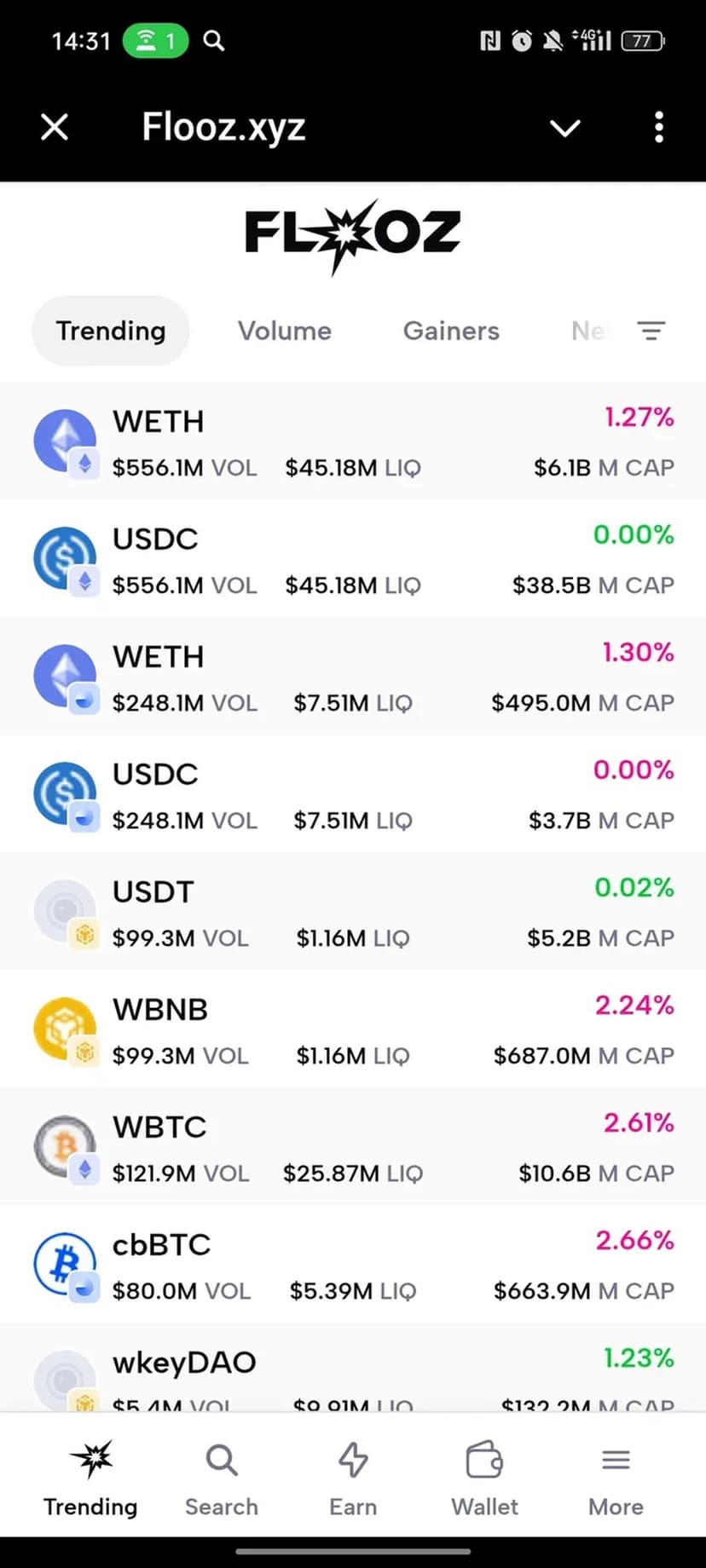Open the Wallet icon in bottom bar
Image resolution: width=706 pixels, height=1568 pixels.
point(484,1461)
